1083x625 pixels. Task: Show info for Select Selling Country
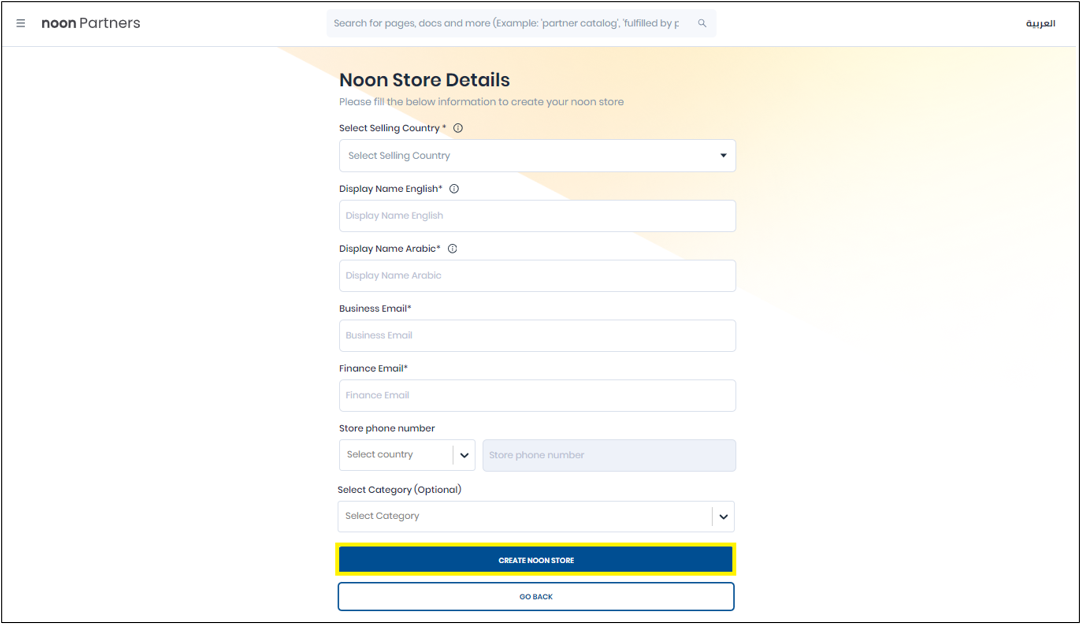click(458, 128)
